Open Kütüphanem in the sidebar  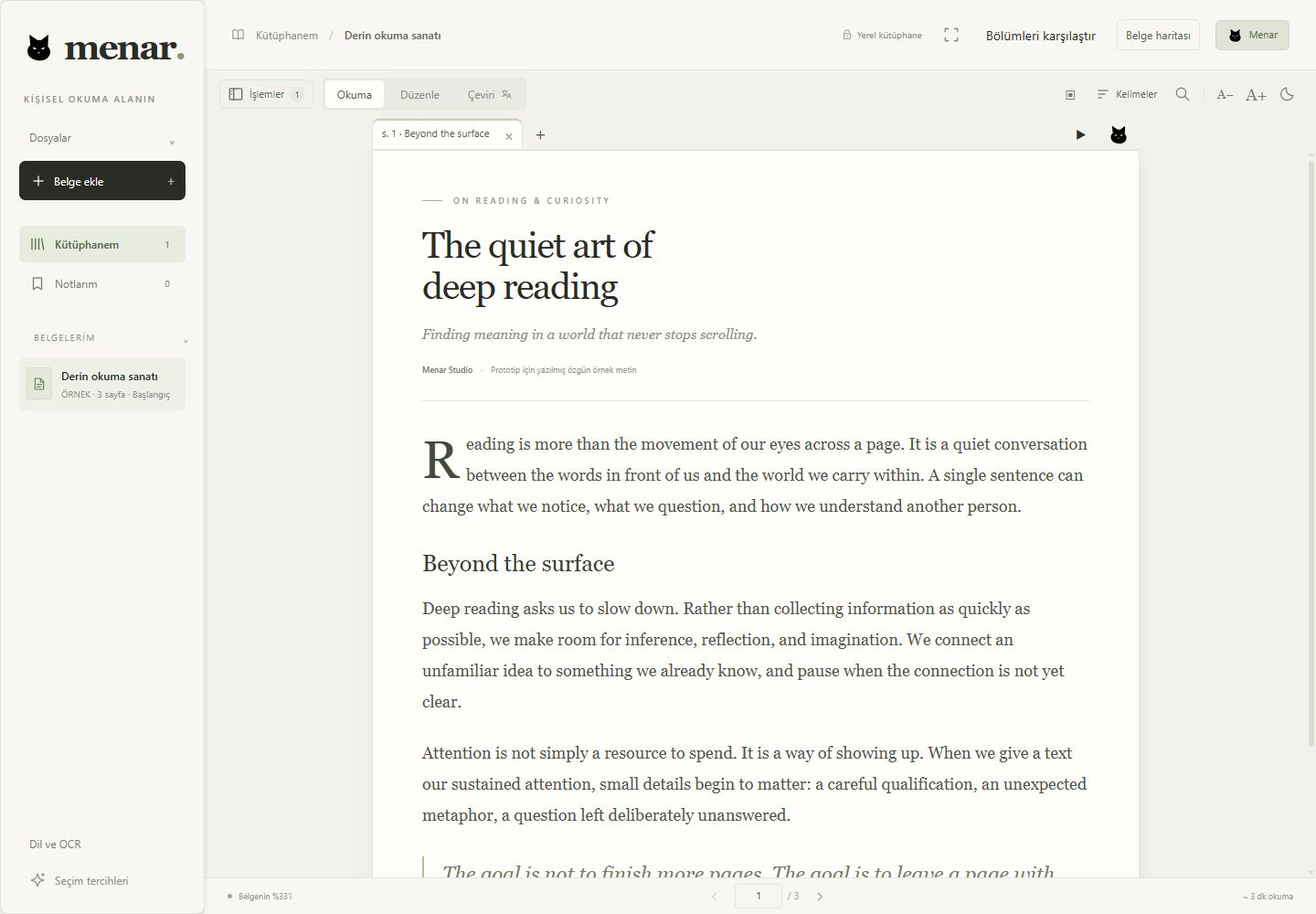(x=102, y=244)
